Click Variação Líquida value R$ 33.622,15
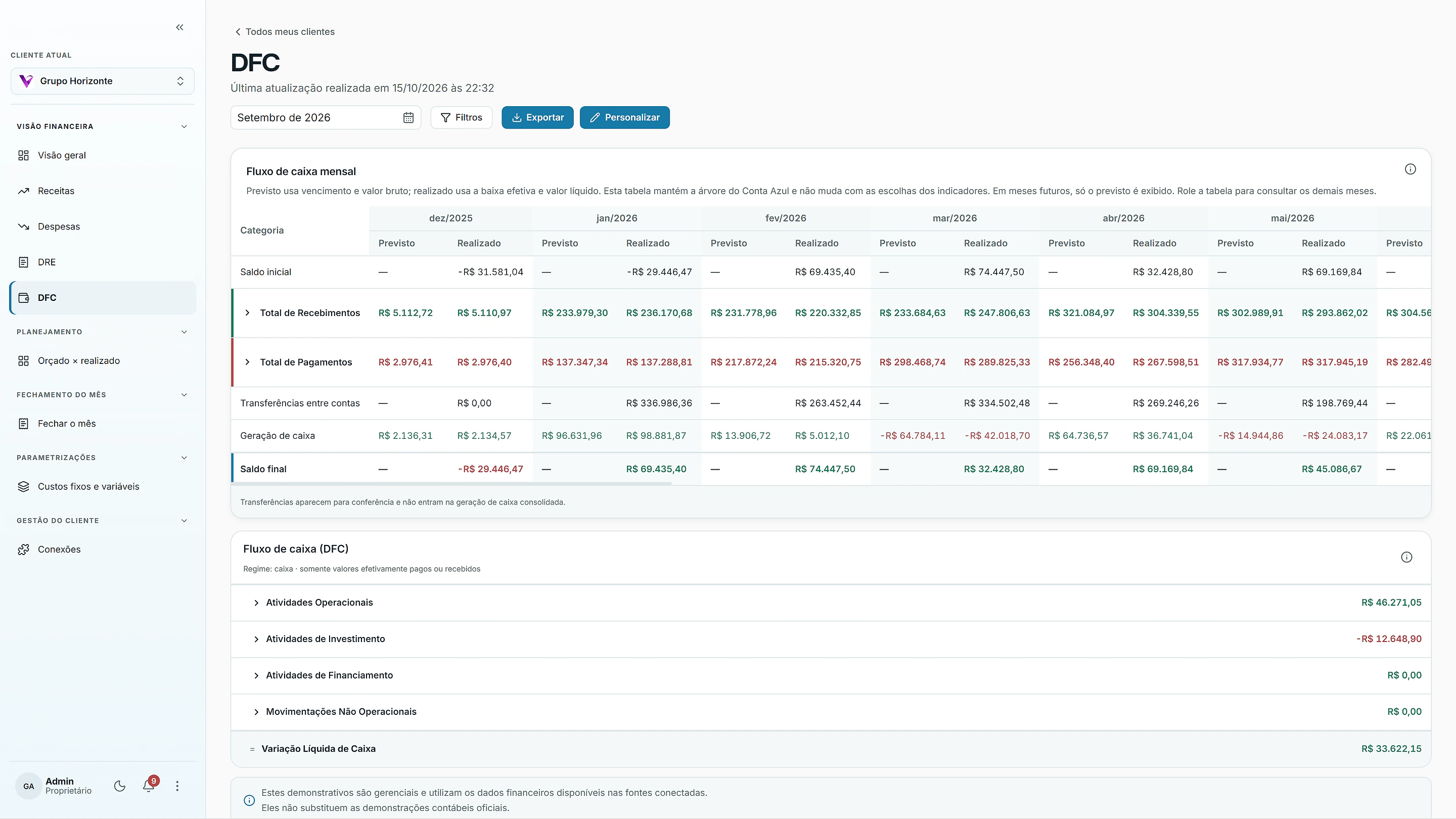 (x=1391, y=749)
